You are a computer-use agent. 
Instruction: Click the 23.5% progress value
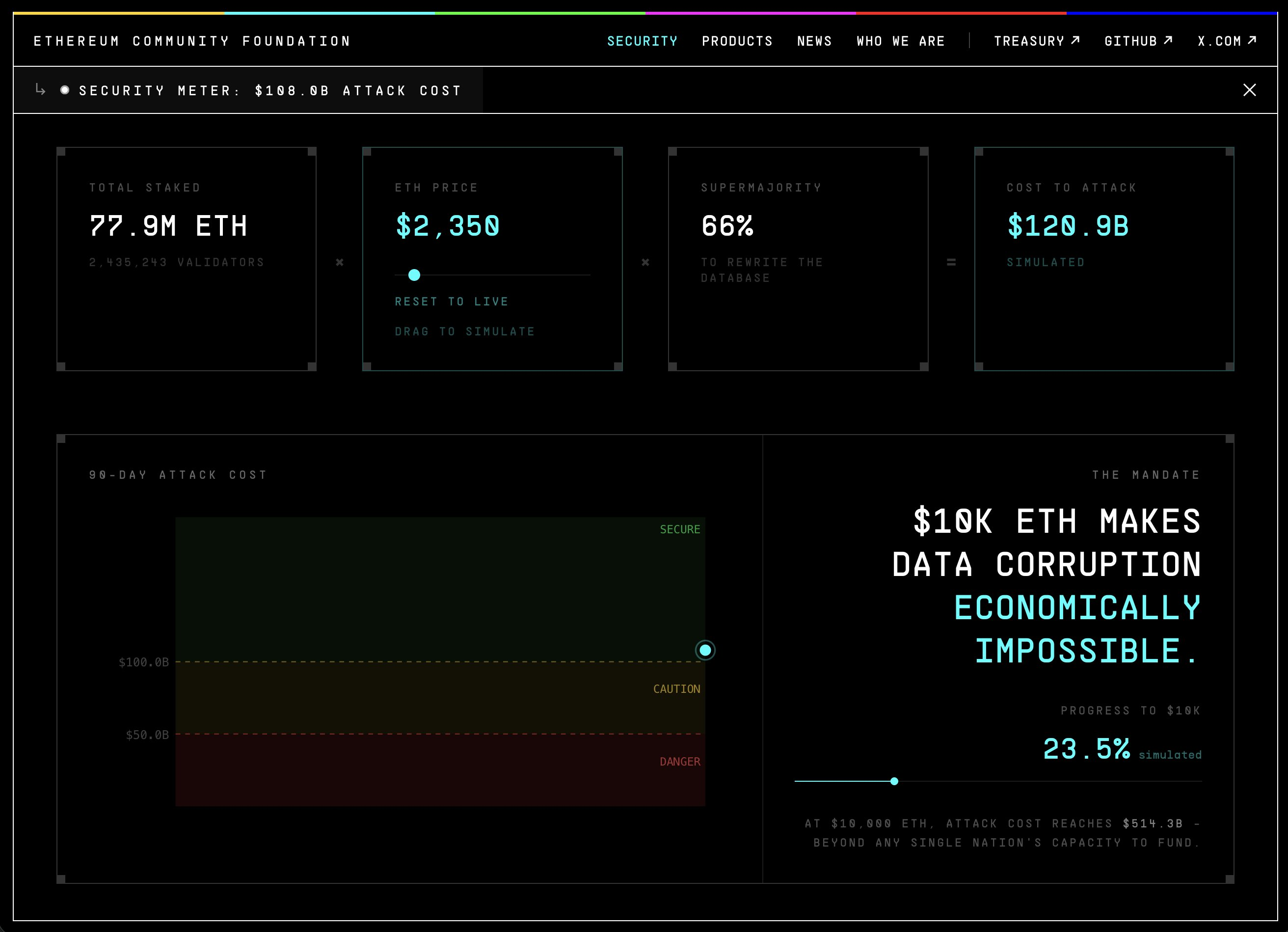(x=1086, y=748)
